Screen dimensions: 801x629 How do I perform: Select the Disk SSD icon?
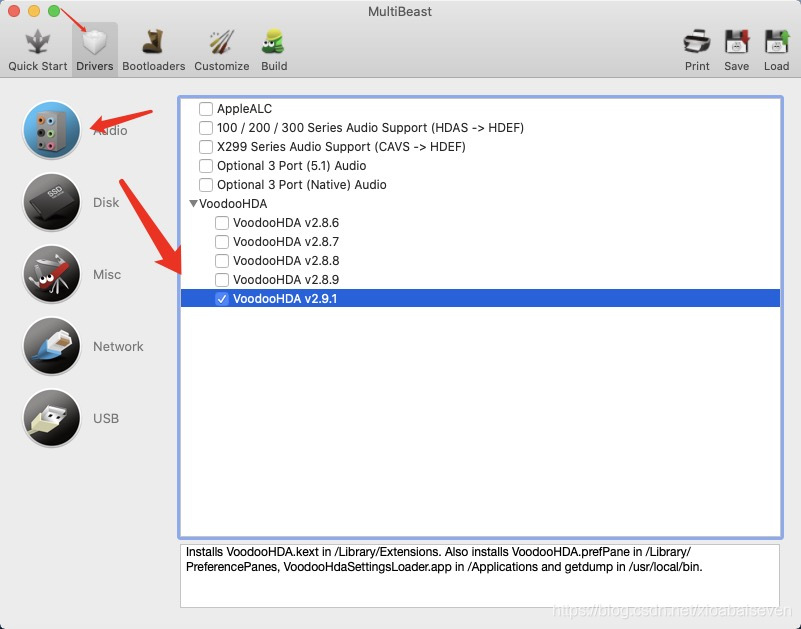point(52,202)
